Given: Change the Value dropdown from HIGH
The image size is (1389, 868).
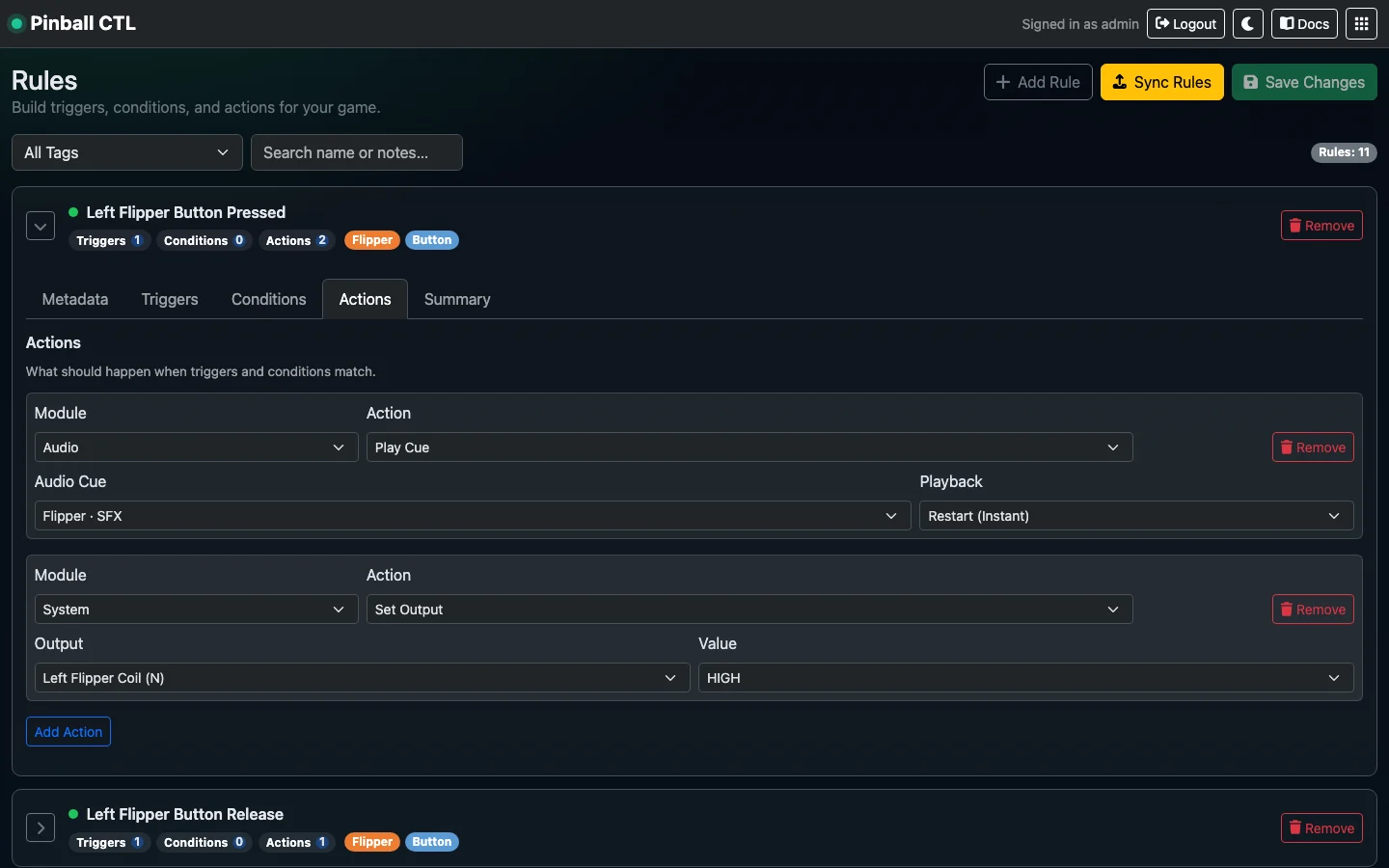Looking at the screenshot, I should 1025,678.
